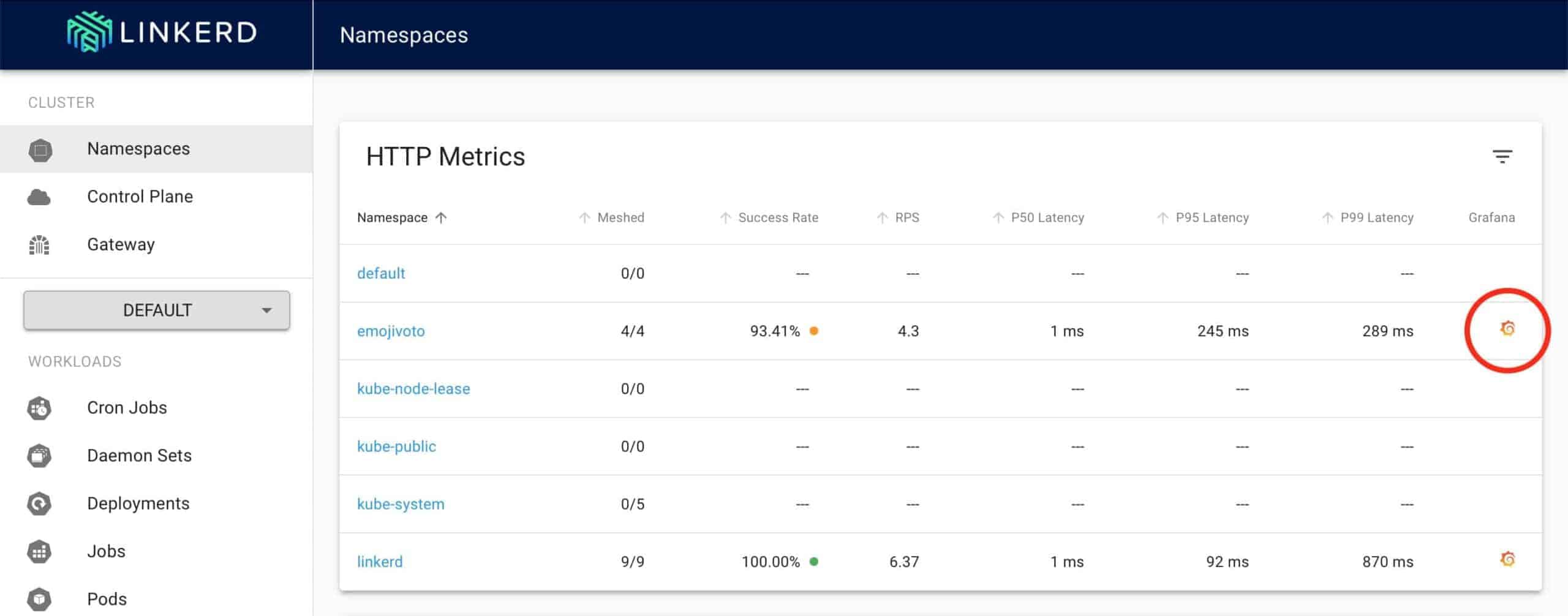Click the filter icon in HTTP Metrics
The image size is (1568, 616).
(1502, 157)
